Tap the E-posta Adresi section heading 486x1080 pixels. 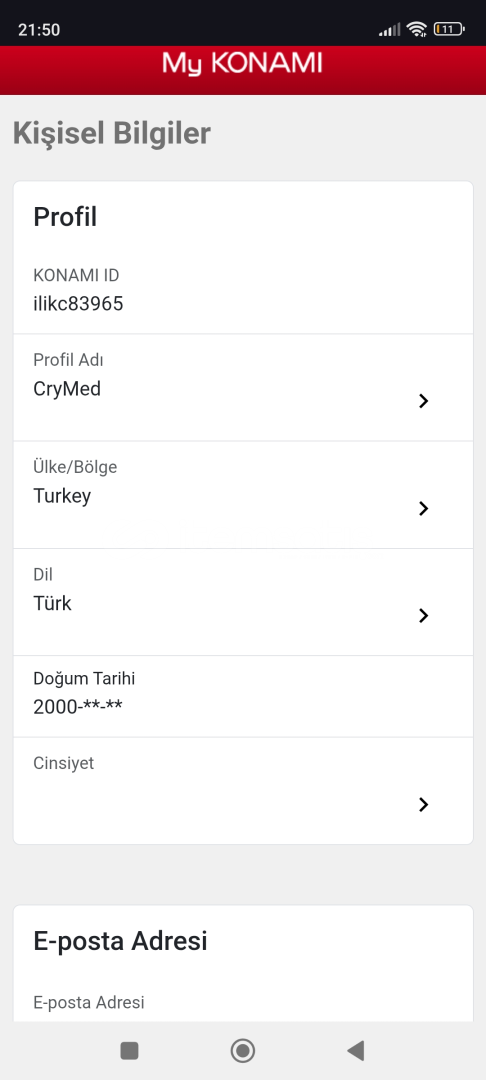point(120,941)
